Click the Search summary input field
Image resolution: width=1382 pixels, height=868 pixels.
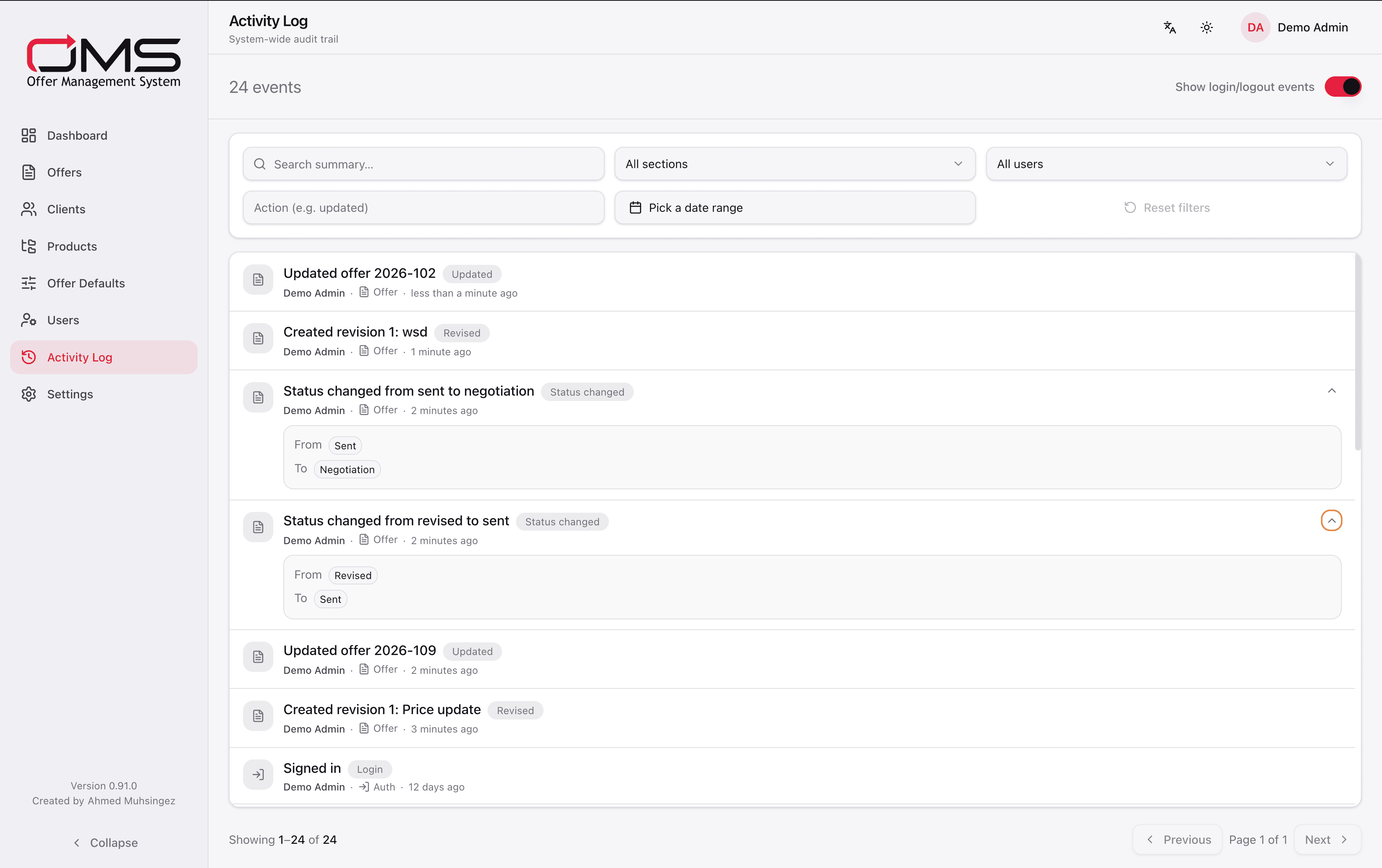[x=423, y=164]
